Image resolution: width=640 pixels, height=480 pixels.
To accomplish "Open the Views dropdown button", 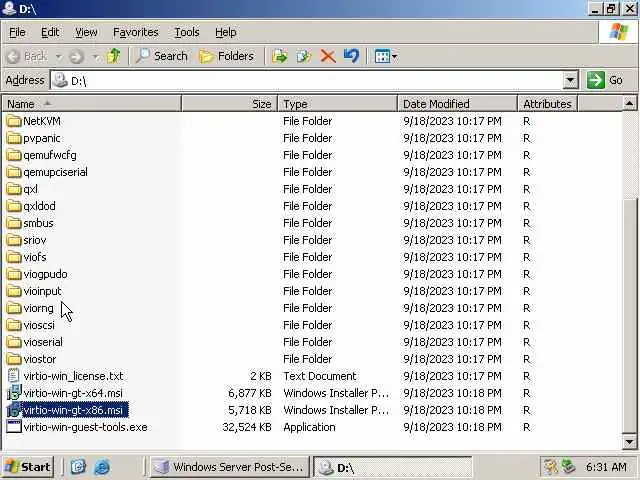I will (x=386, y=56).
